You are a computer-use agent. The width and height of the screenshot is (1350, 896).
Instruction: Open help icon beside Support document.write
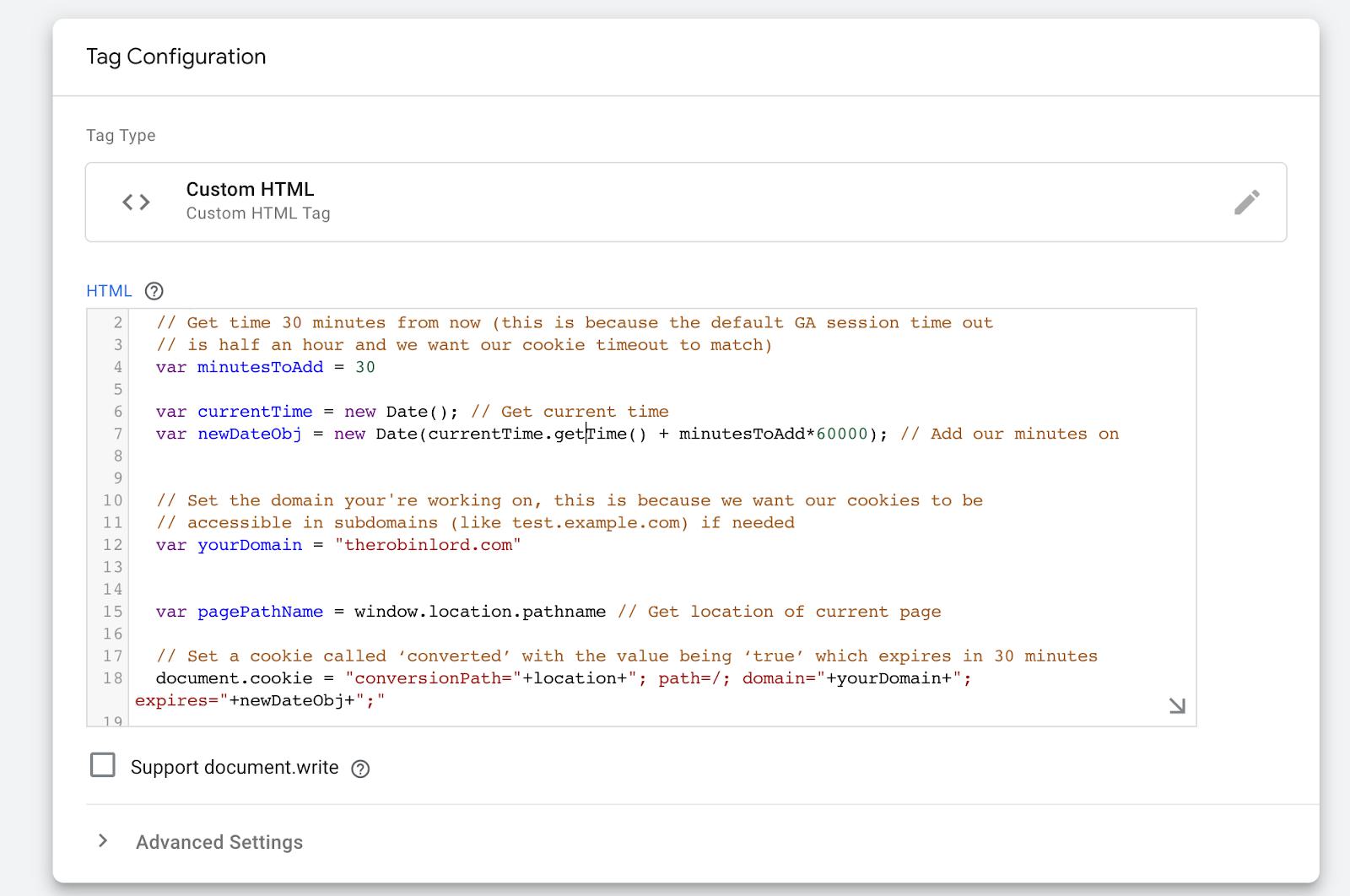click(360, 769)
